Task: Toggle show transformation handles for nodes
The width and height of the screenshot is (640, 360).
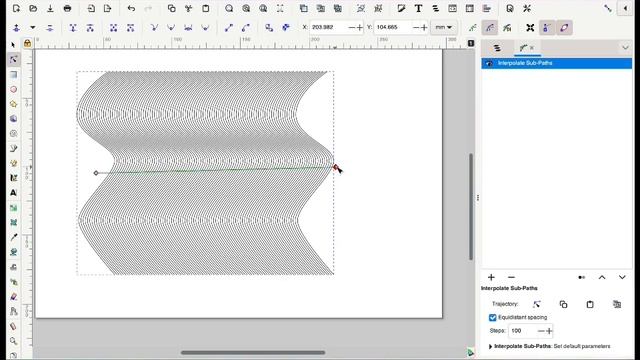Action: click(530, 27)
